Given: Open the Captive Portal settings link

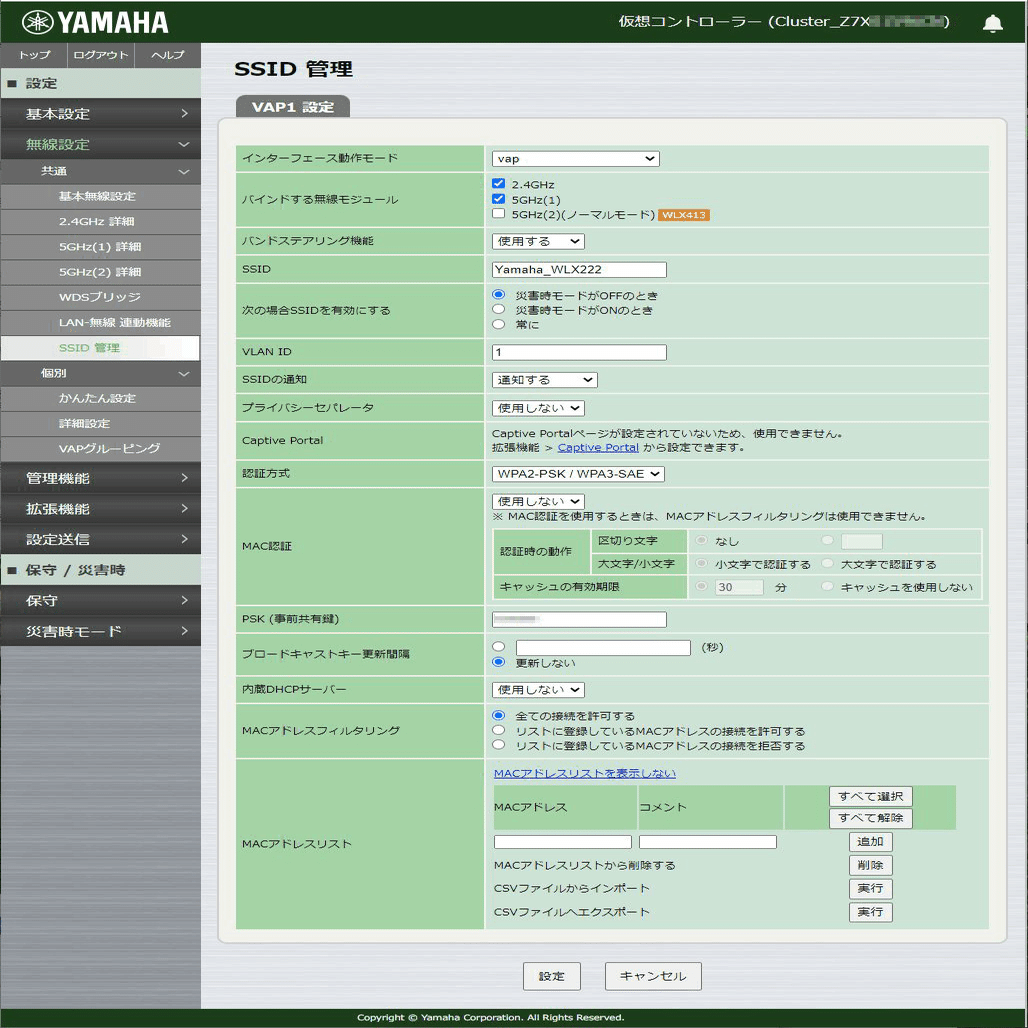Looking at the screenshot, I should (599, 447).
